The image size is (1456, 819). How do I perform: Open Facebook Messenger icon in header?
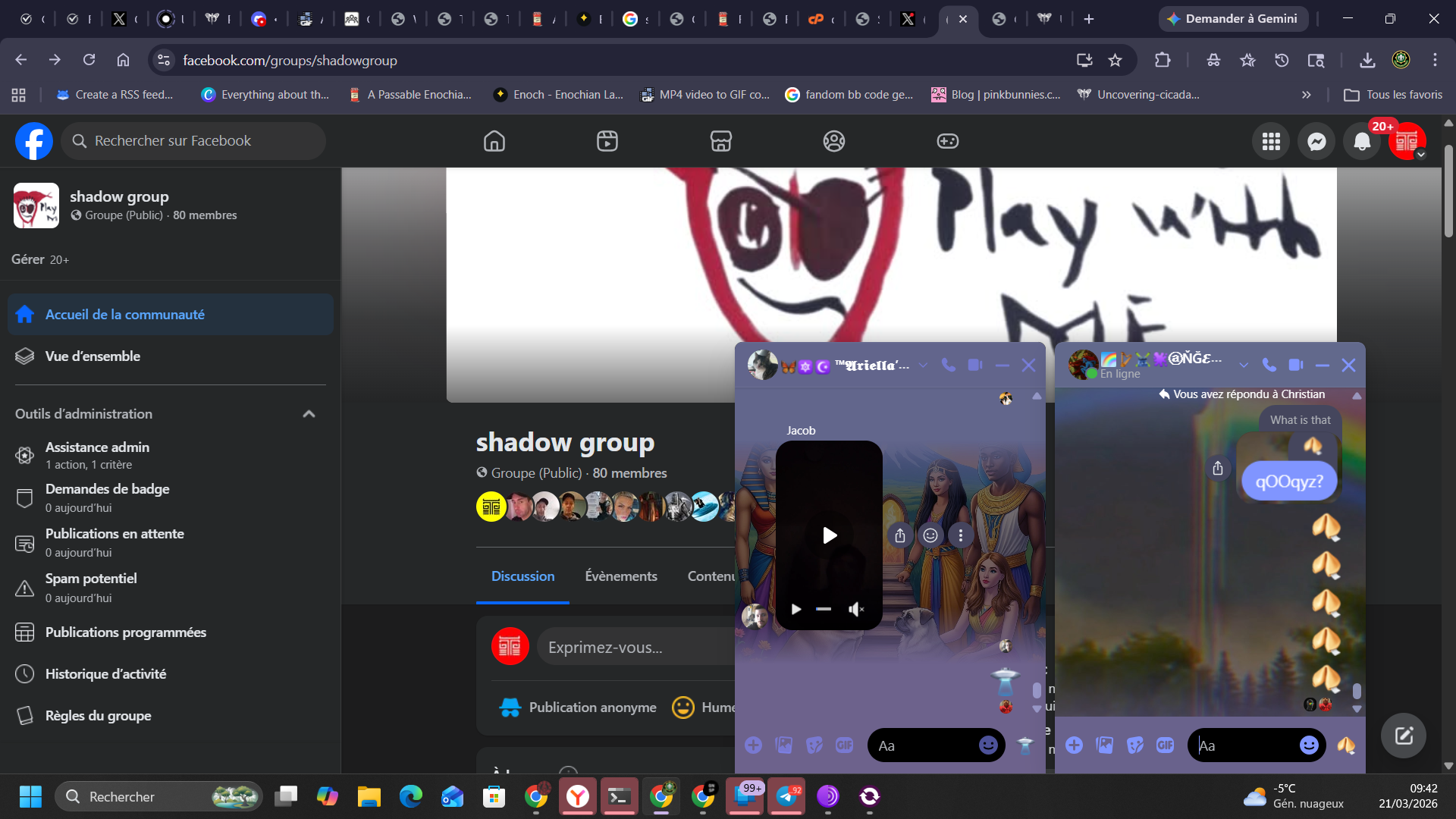[x=1316, y=141]
